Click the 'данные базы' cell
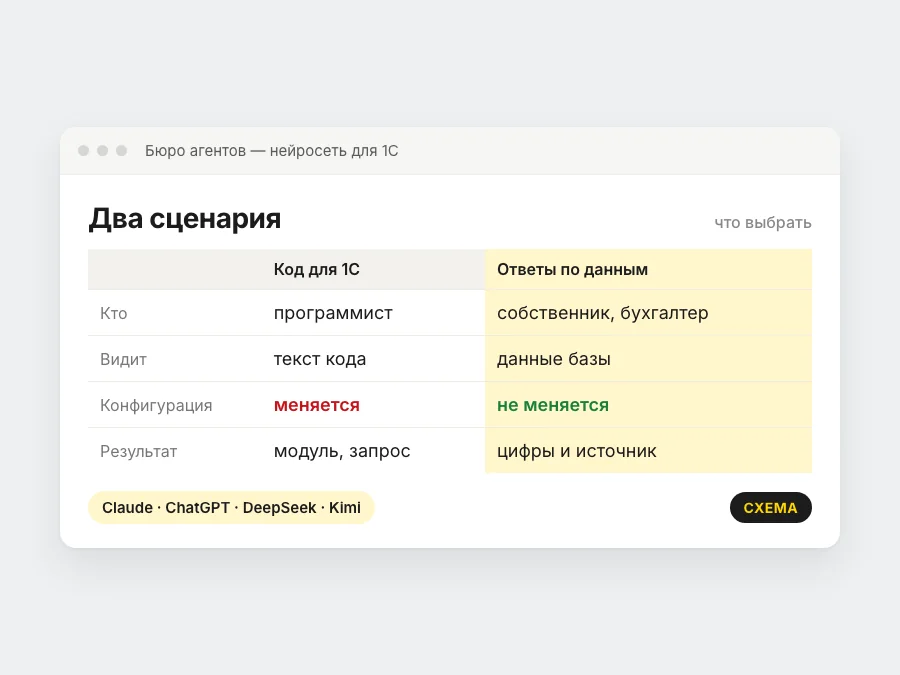The image size is (900, 675). 554,359
